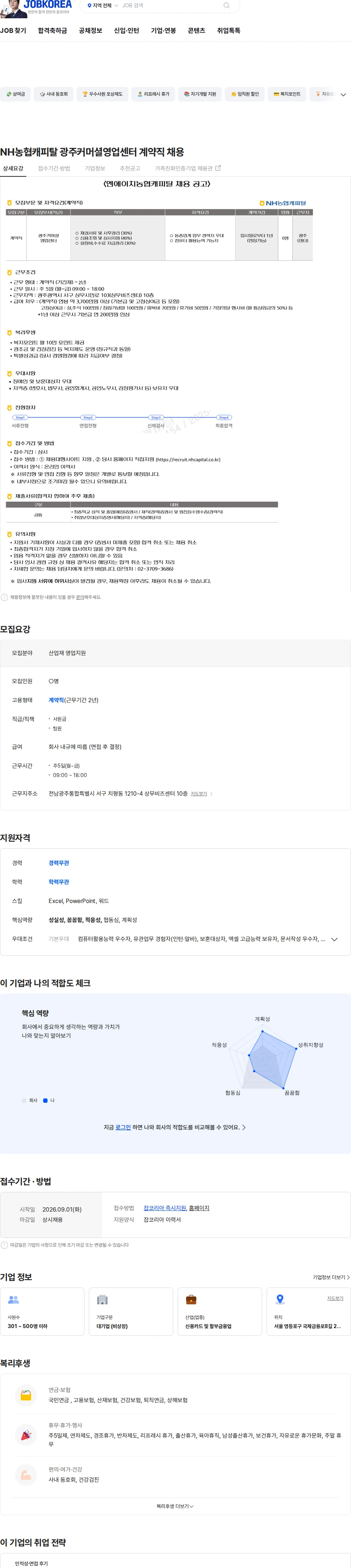The width and height of the screenshot is (351, 1568).
Task: Click the 복지포인트 tag
Action: point(287,94)
